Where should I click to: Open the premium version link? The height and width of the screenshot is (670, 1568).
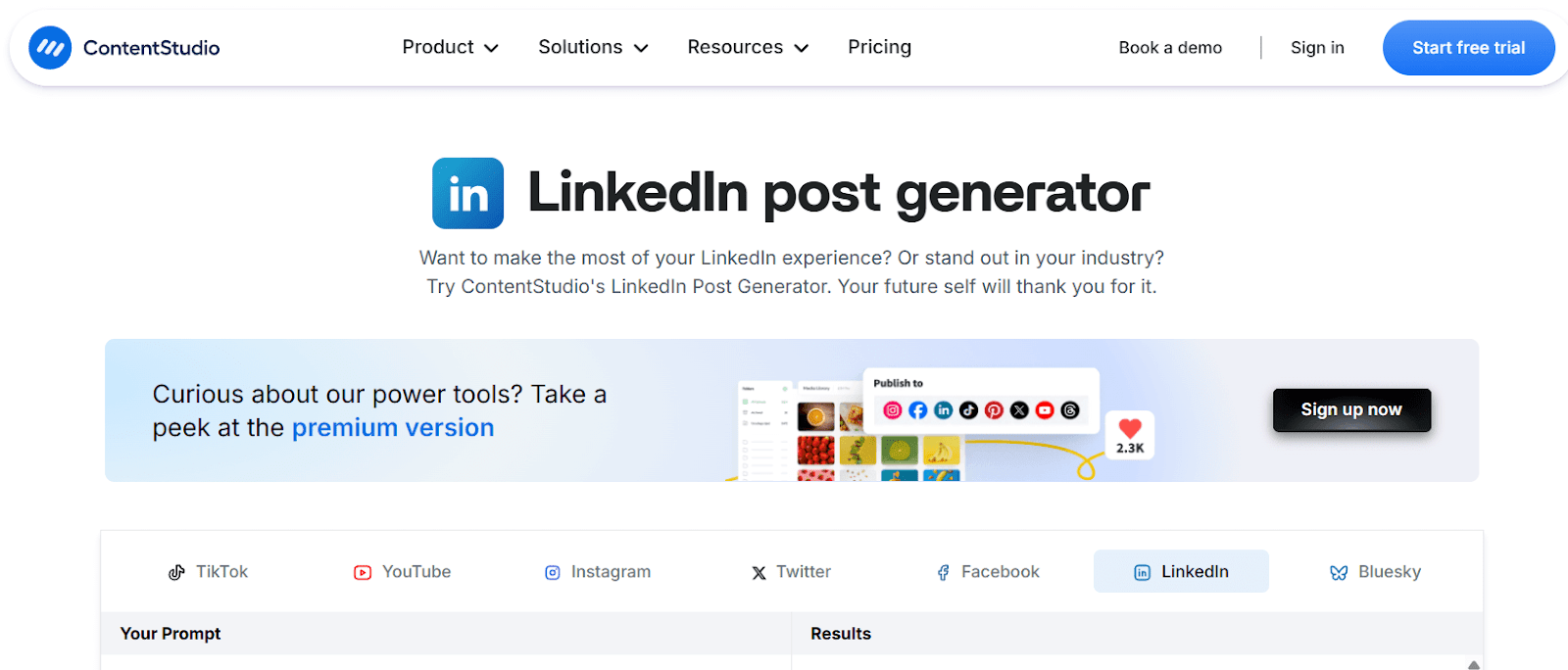pos(393,427)
